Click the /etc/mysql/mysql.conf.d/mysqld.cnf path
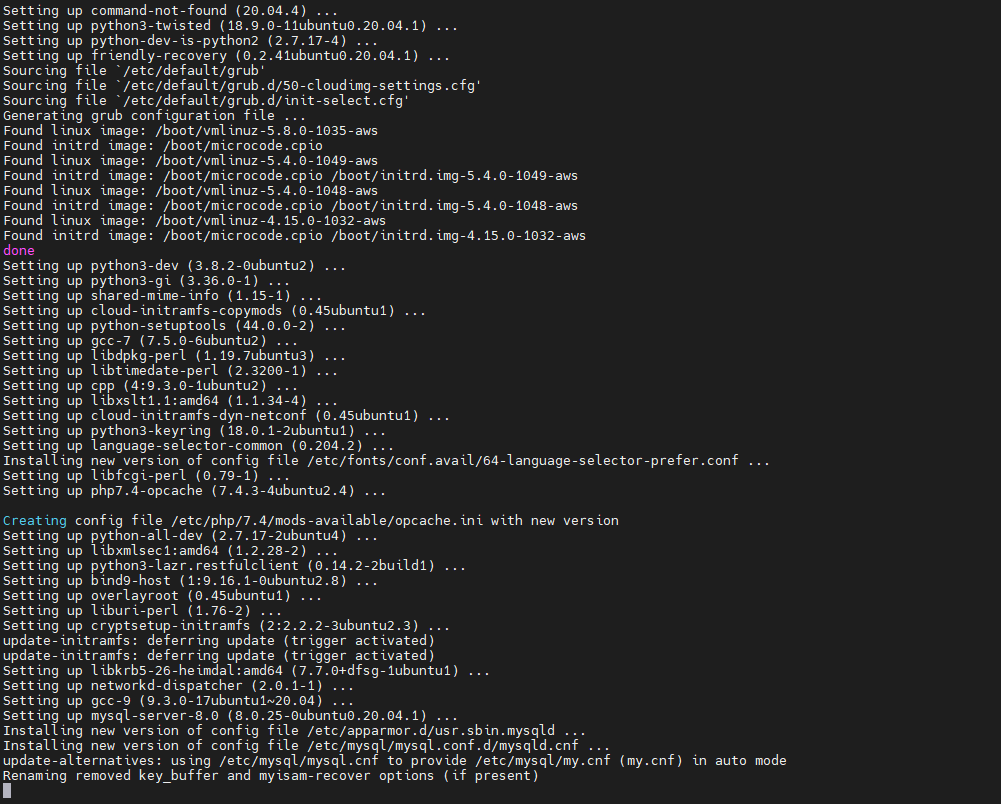 click(442, 746)
